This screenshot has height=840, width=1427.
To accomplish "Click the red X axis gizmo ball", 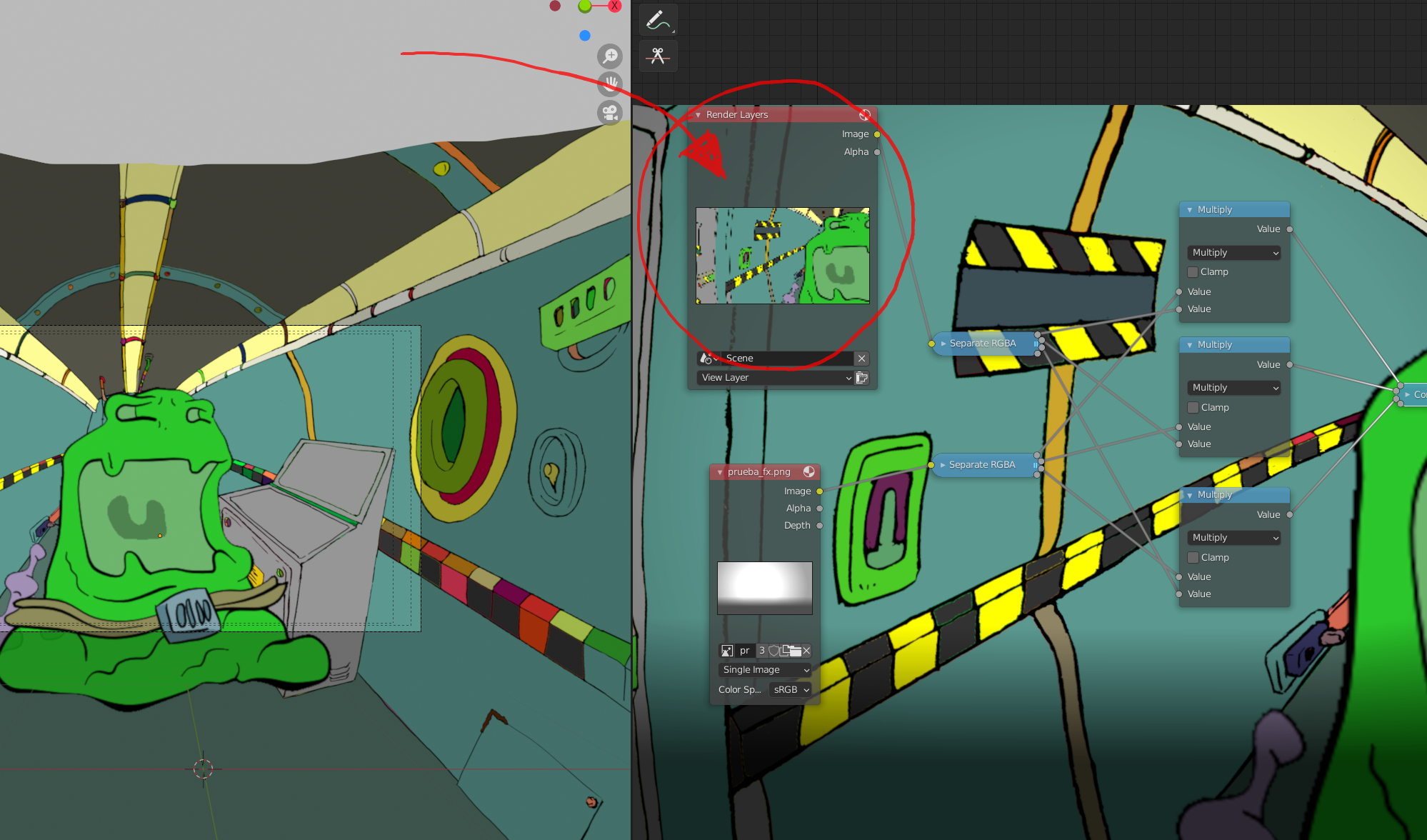I will point(614,6).
